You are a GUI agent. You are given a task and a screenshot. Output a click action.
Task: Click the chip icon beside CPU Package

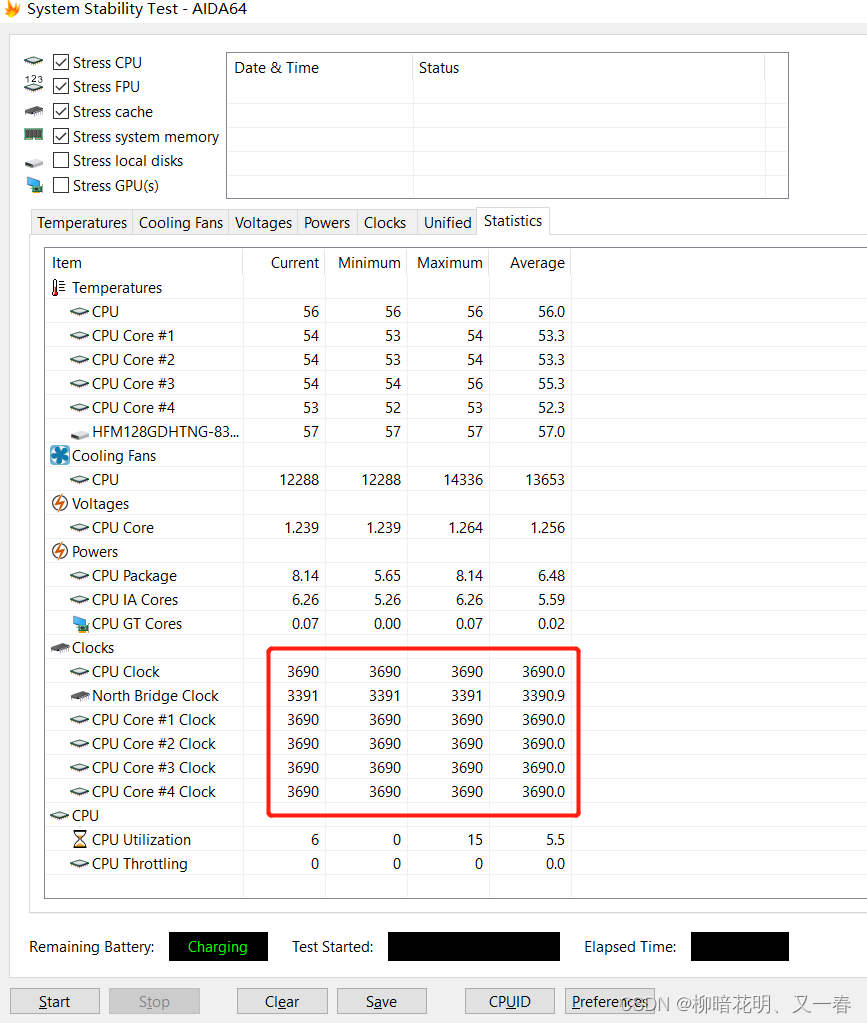point(80,575)
